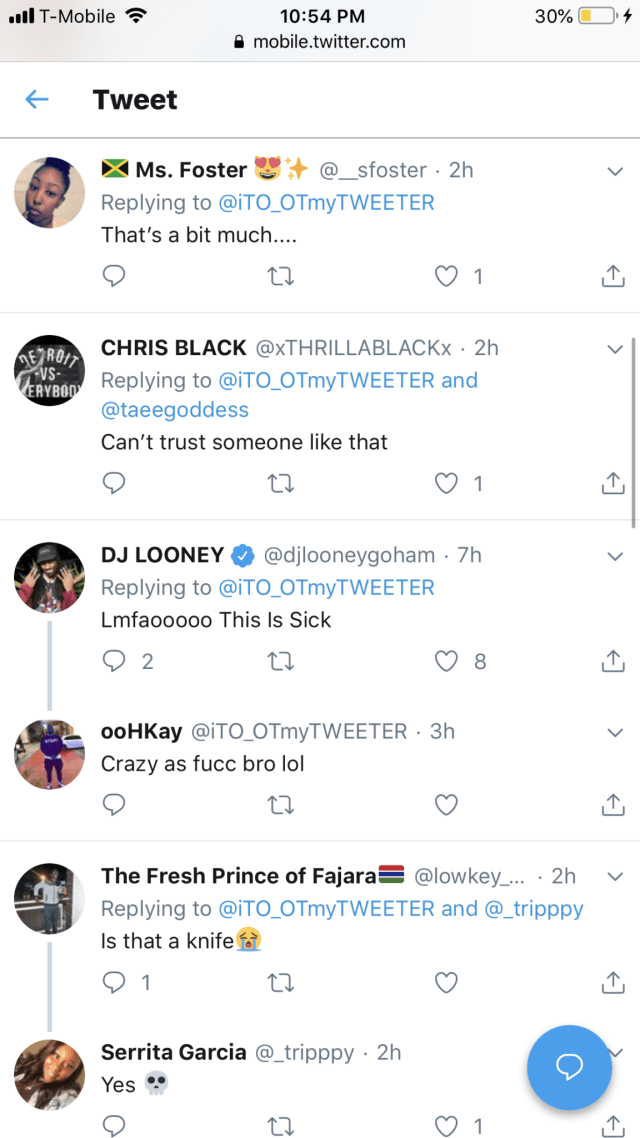View CHRIS BLACK's Detroit avatar

[x=49, y=371]
